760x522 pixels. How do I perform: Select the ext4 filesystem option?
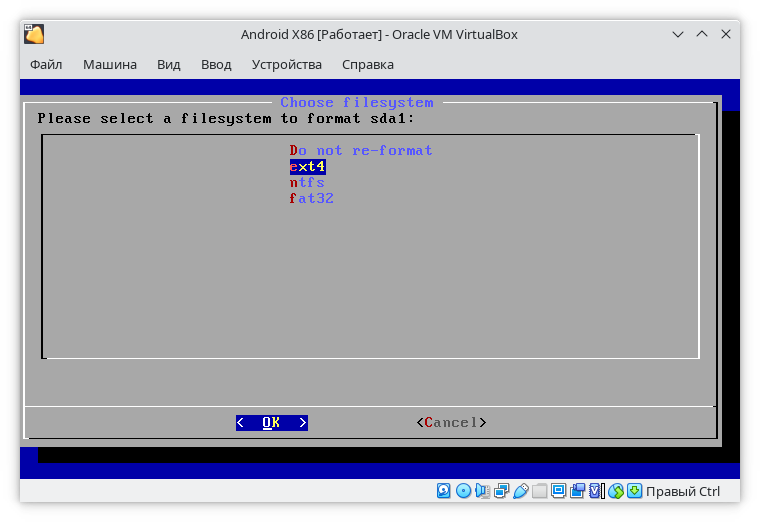coord(308,167)
